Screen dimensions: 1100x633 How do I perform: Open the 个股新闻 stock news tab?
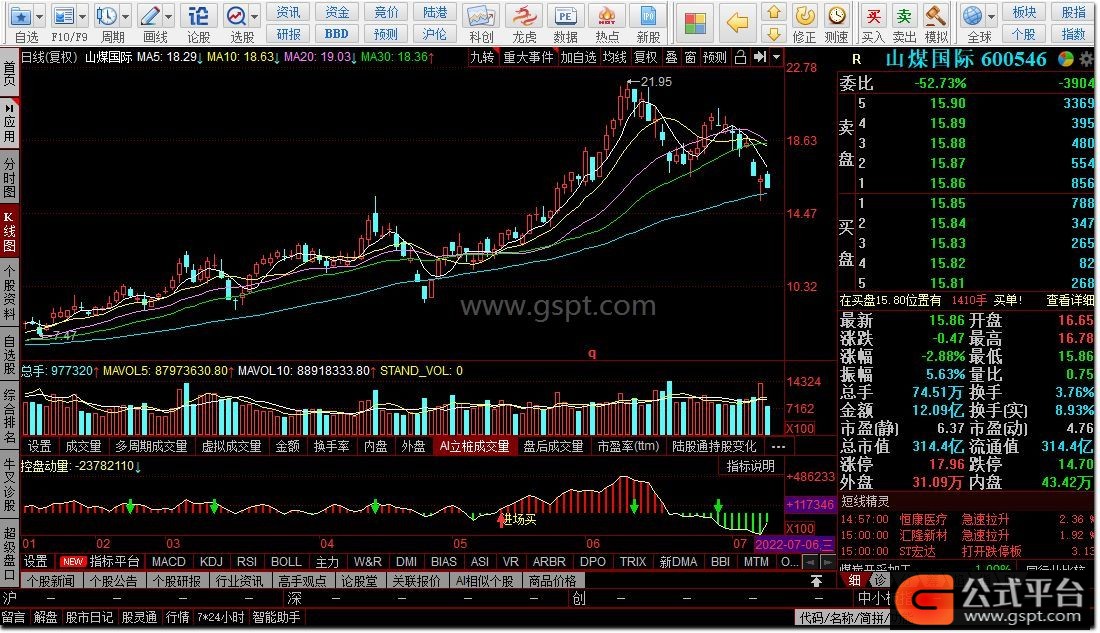51,581
